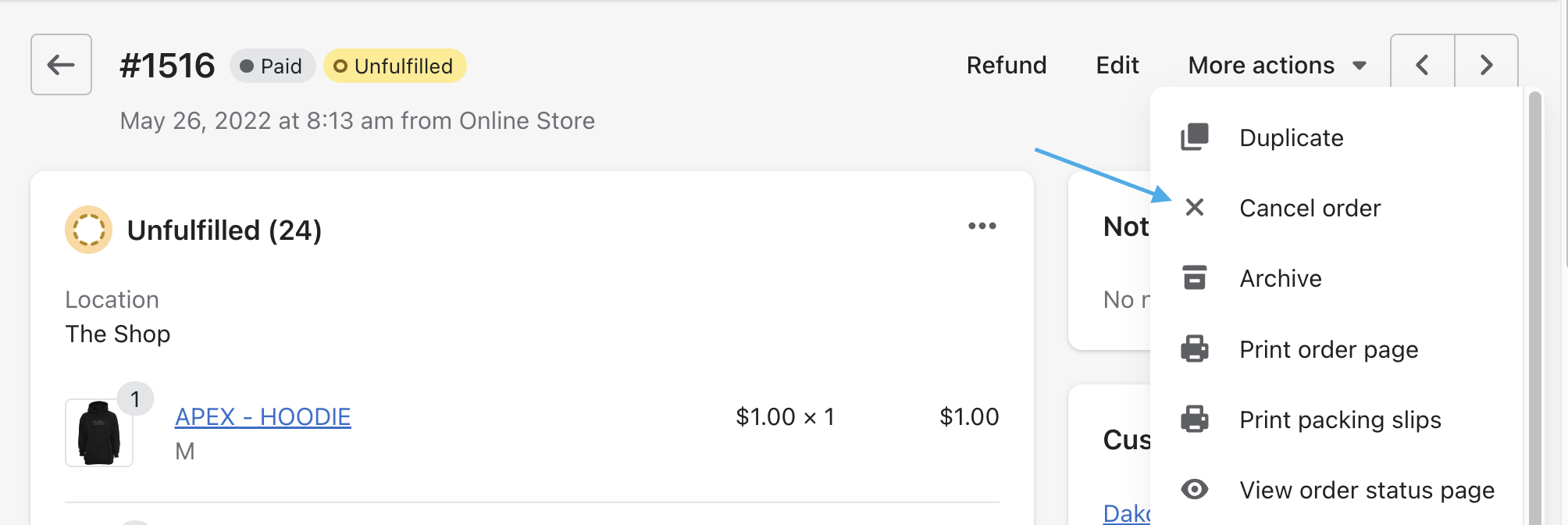The image size is (1568, 525).
Task: Select Cancel order menu item
Action: [x=1310, y=209]
